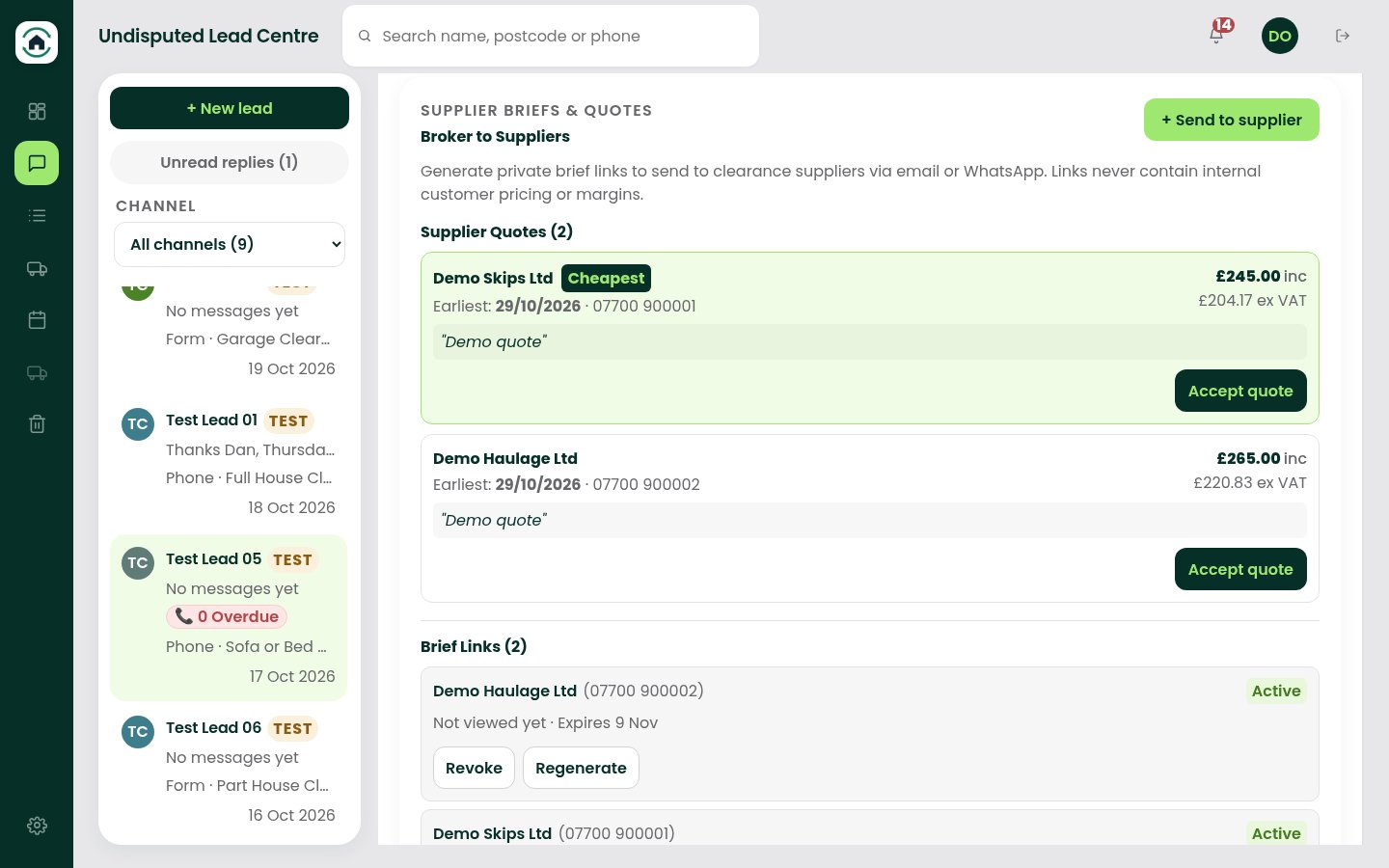Click the 17 Oct 2026 date

click(x=292, y=676)
